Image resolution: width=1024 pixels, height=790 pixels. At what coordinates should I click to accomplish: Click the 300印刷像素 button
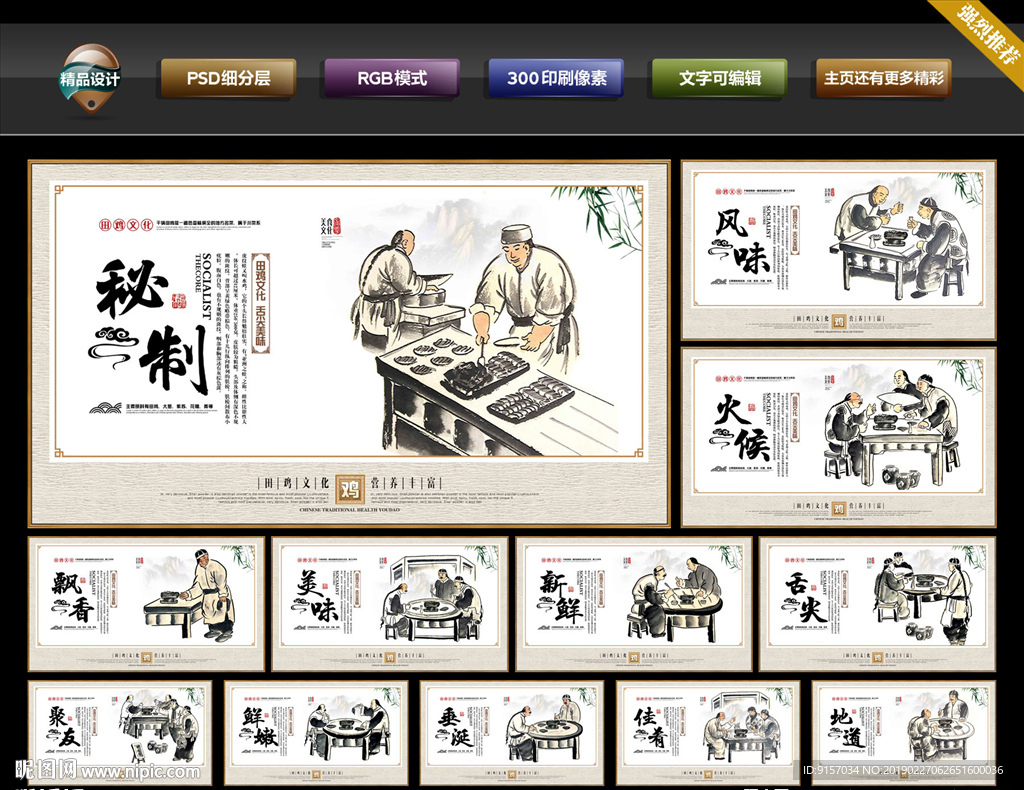556,78
